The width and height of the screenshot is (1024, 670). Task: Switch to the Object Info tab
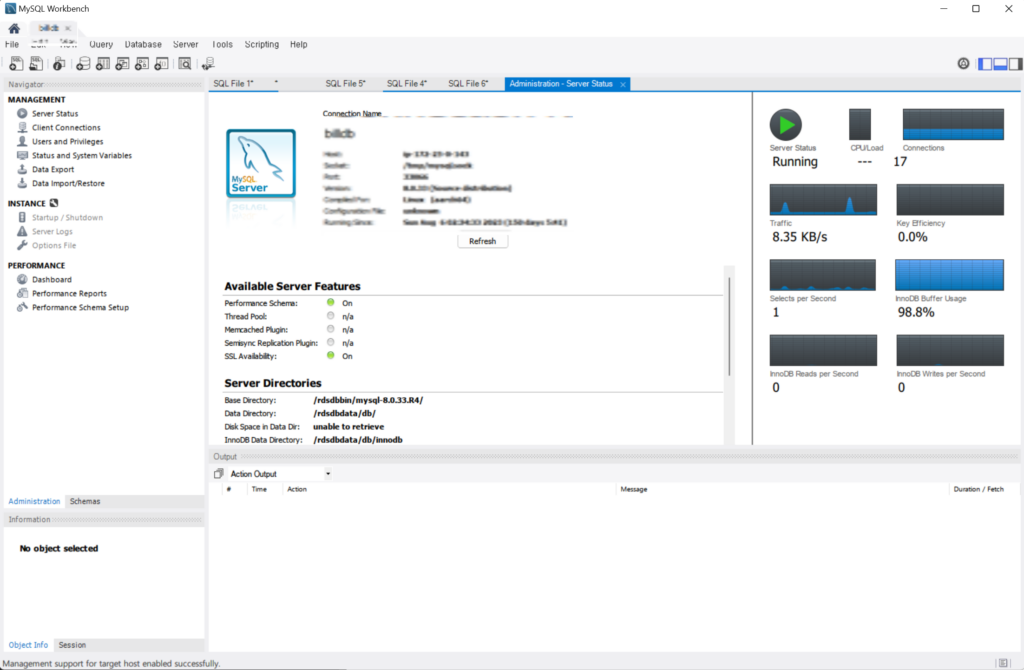coord(28,645)
